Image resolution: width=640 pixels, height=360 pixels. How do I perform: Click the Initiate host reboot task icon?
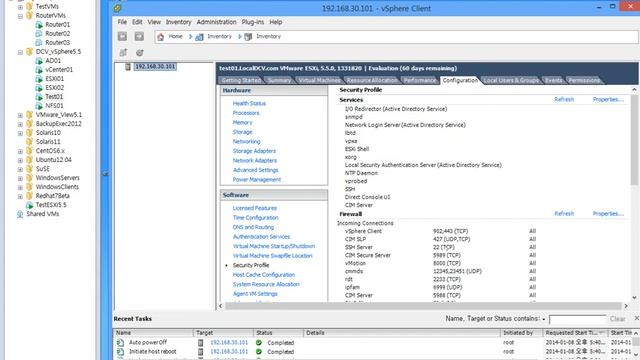(120, 351)
